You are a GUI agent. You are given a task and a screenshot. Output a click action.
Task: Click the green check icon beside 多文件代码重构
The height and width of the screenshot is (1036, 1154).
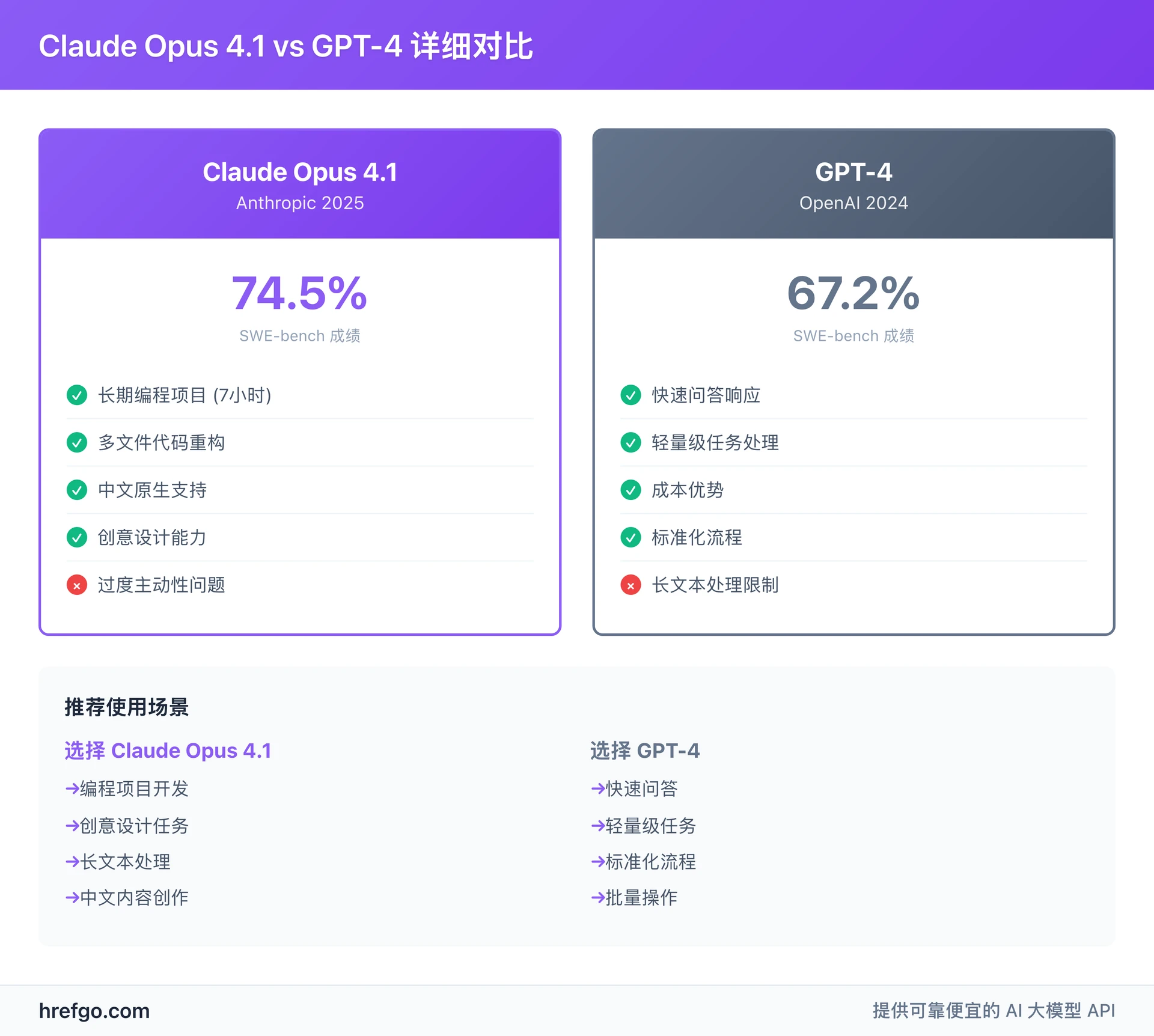coord(77,442)
